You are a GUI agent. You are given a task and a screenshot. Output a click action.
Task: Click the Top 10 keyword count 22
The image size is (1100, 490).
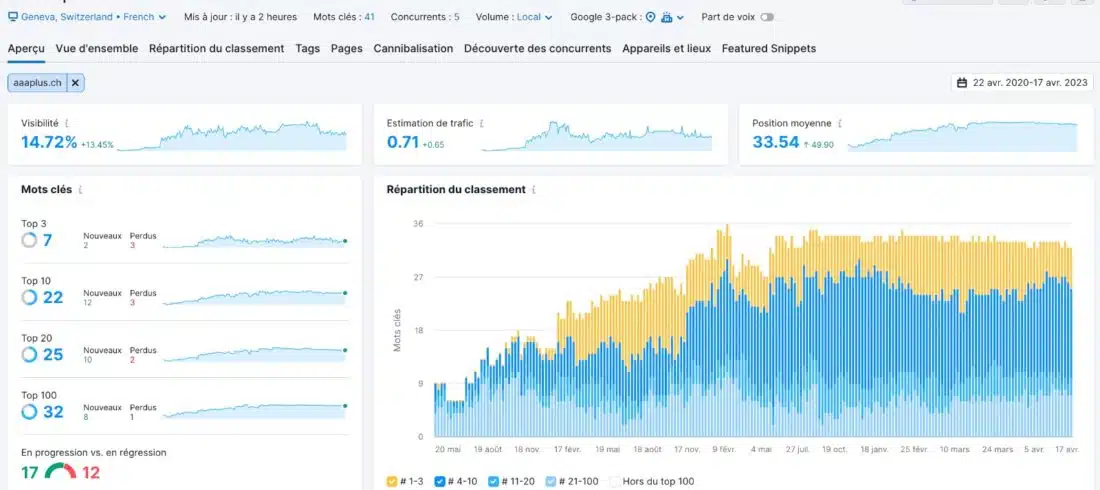53,298
